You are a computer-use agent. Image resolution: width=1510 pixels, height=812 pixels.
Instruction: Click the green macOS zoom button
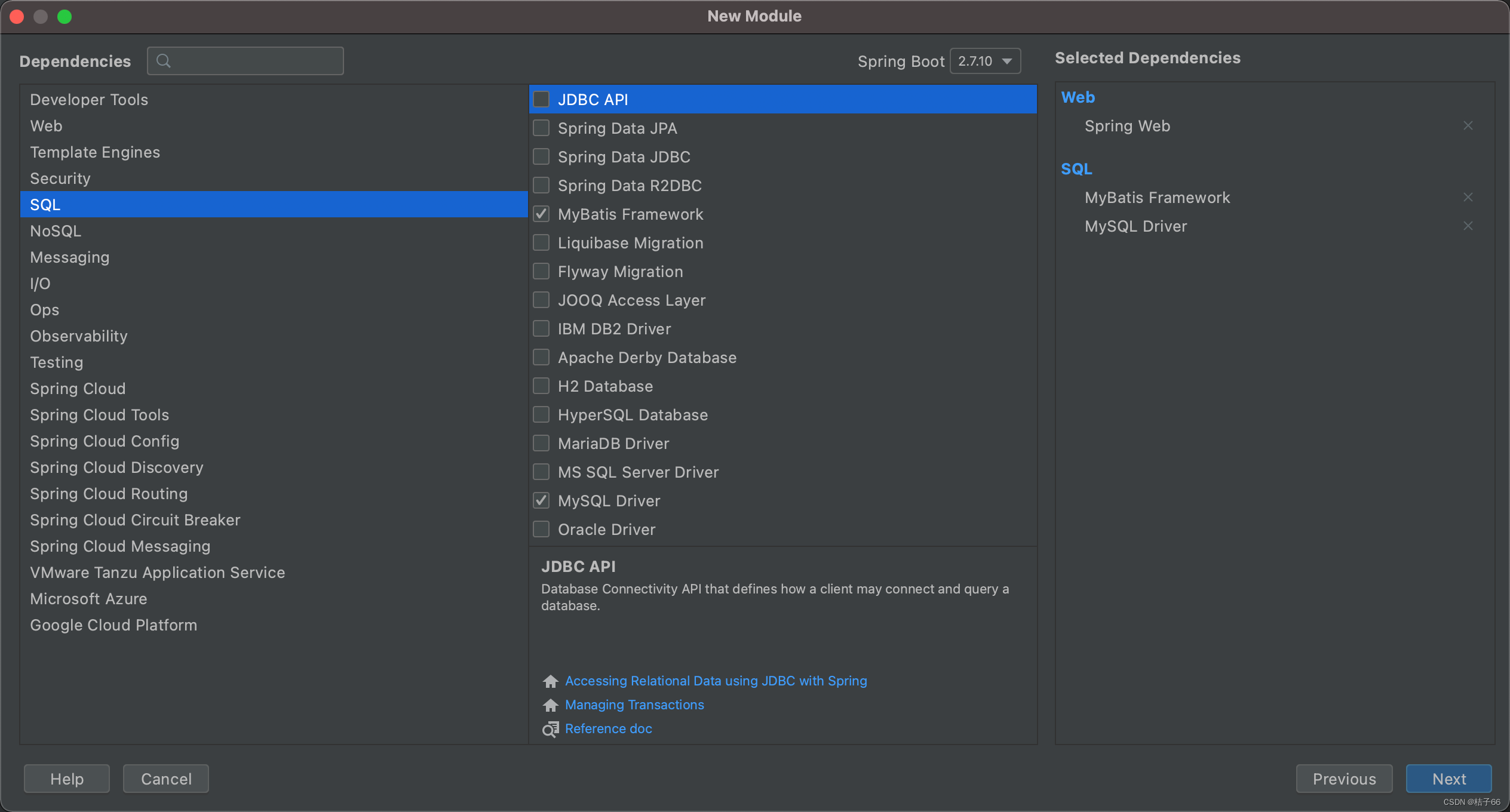[65, 17]
